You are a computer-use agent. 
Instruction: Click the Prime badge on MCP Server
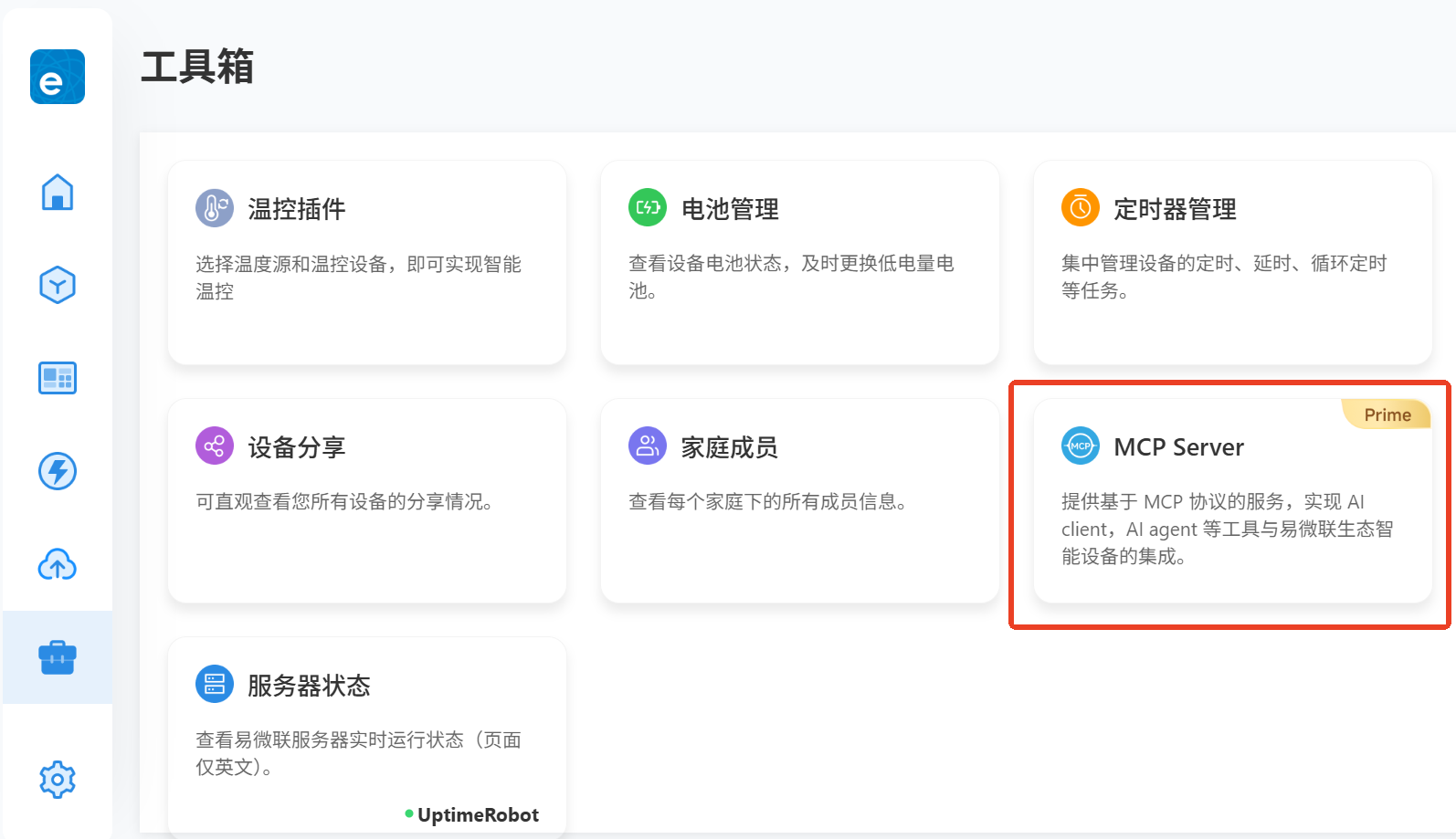tap(1387, 414)
